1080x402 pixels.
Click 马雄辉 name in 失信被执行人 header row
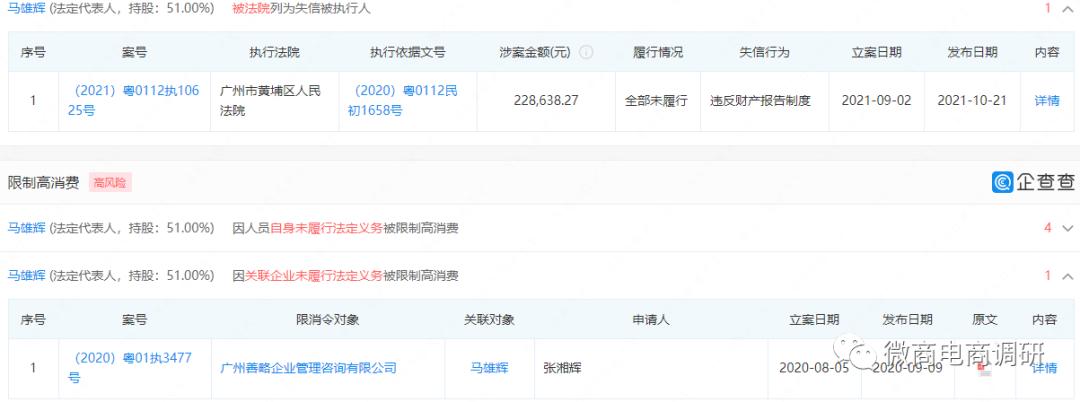[27, 8]
